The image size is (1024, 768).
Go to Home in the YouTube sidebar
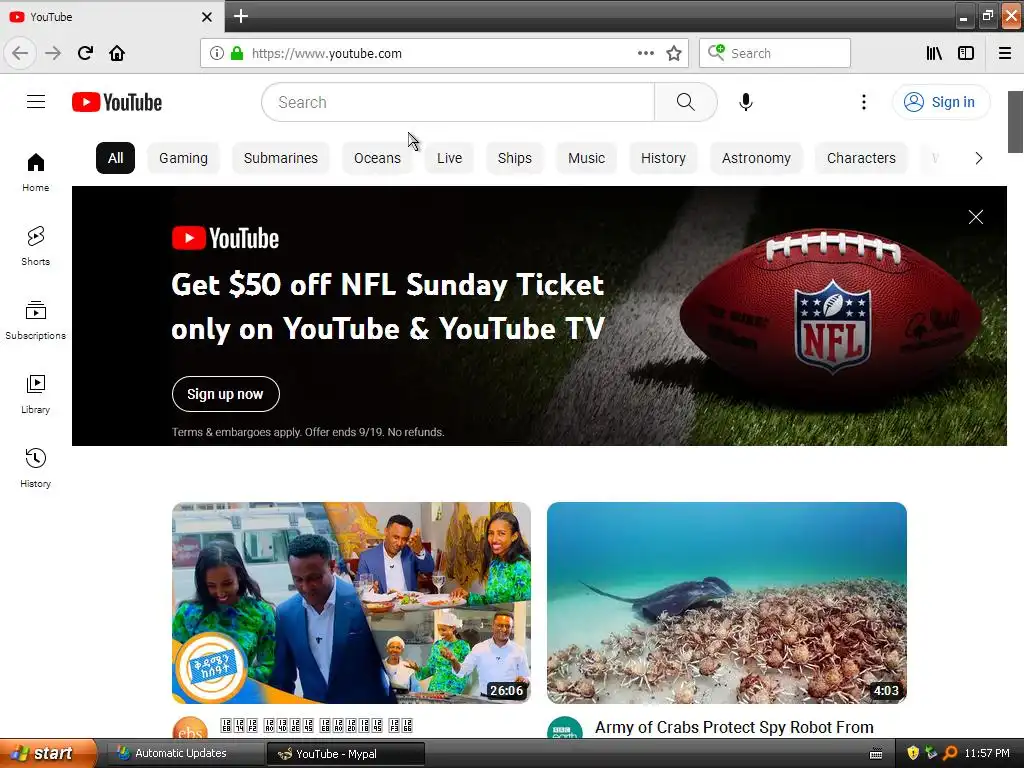click(x=36, y=172)
